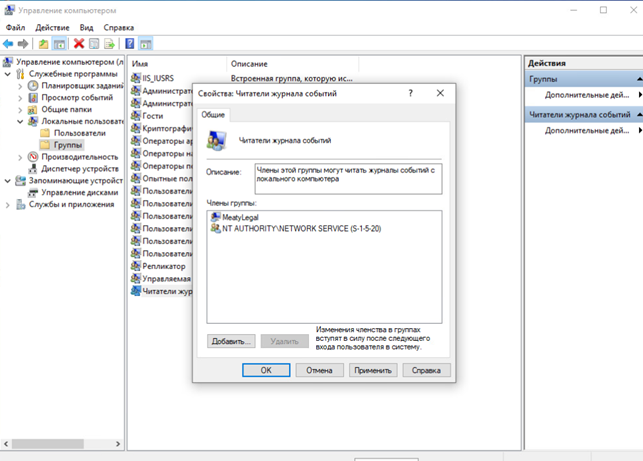Click the back arrow toolbar icon
The image size is (643, 461).
(x=9, y=44)
